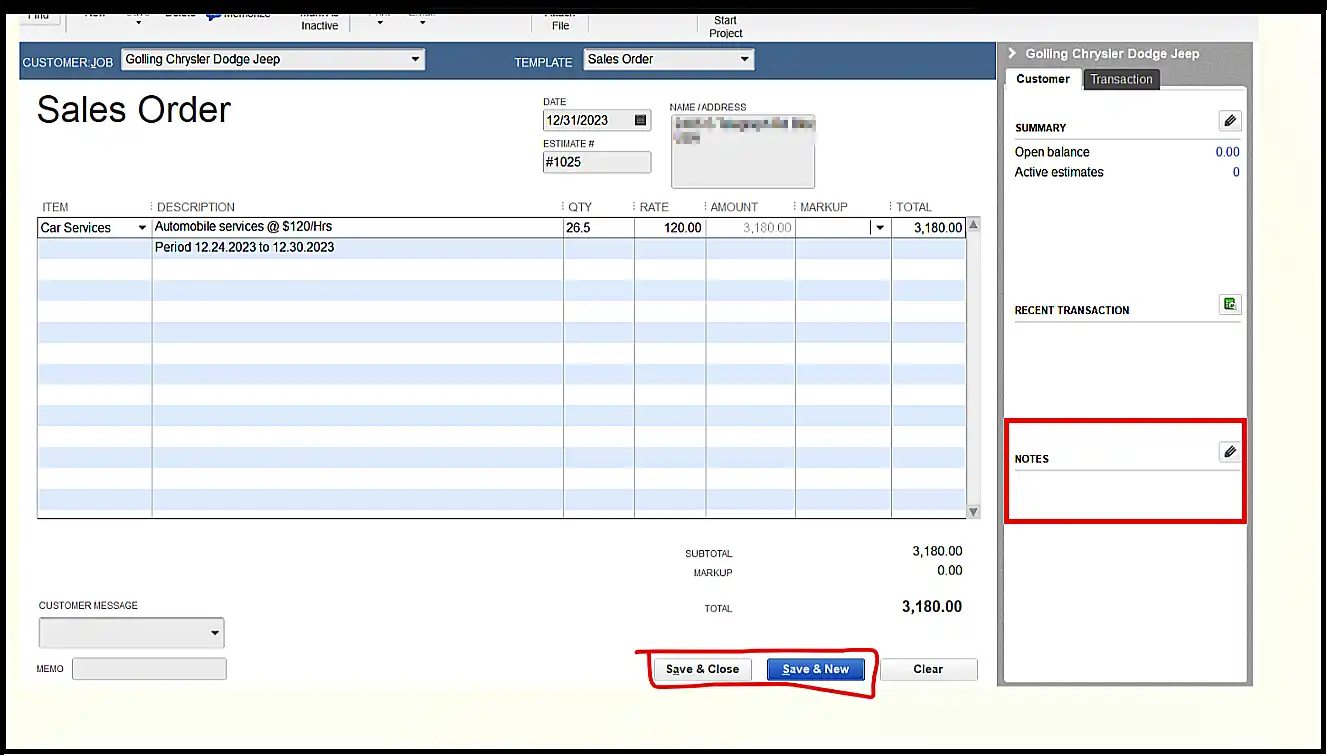Click the Active estimates value 0

pyautogui.click(x=1236, y=172)
